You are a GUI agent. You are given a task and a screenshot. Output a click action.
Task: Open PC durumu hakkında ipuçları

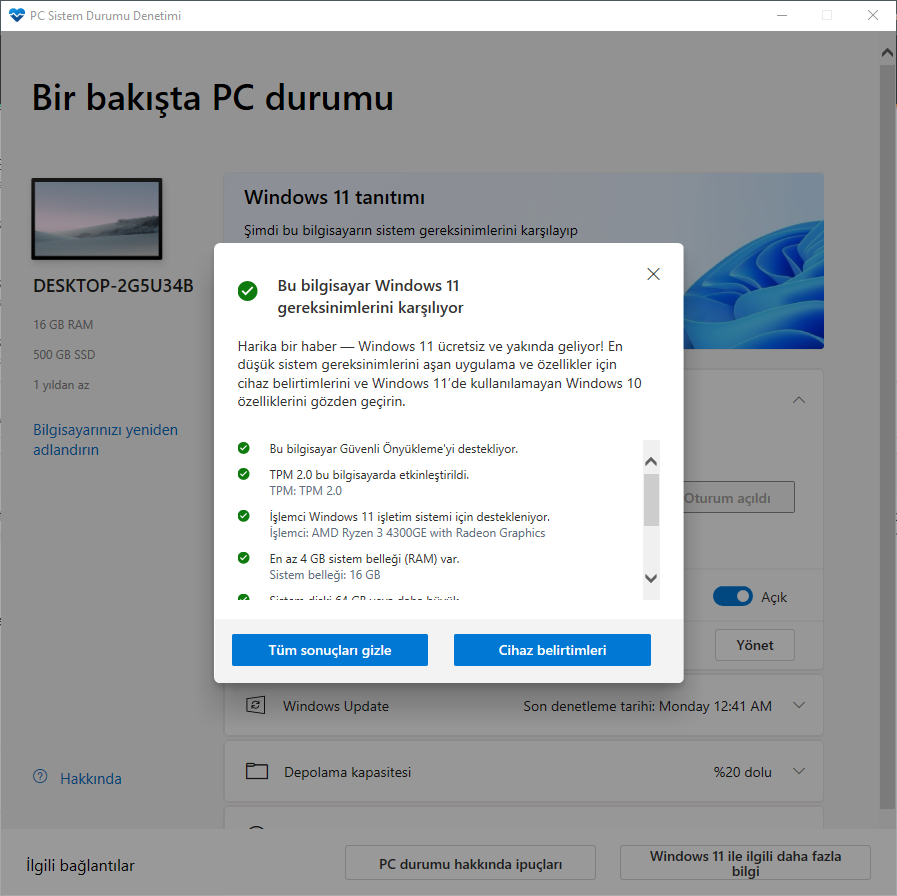pyautogui.click(x=470, y=863)
